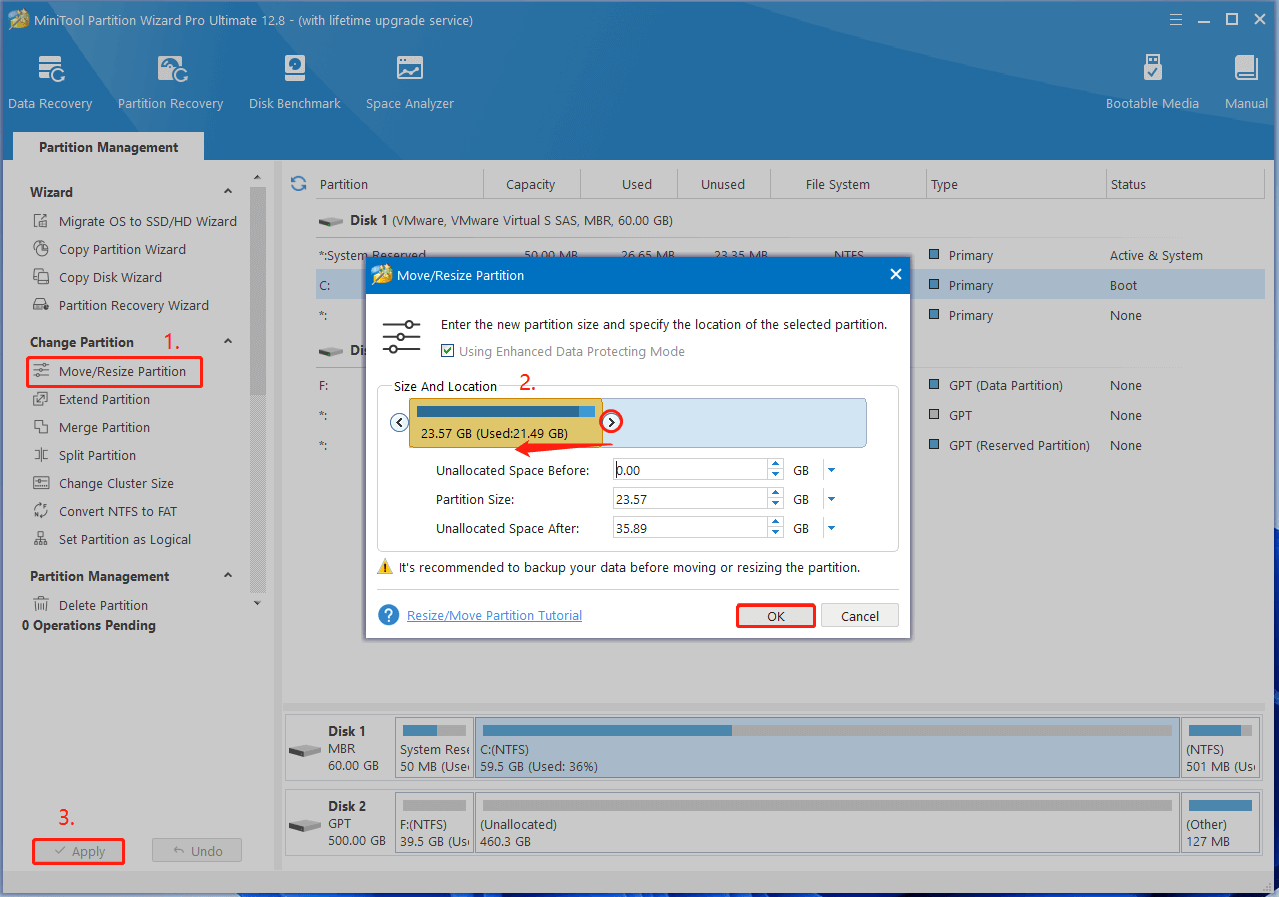1279x897 pixels.
Task: Open Partition Recovery tool
Action: [170, 82]
